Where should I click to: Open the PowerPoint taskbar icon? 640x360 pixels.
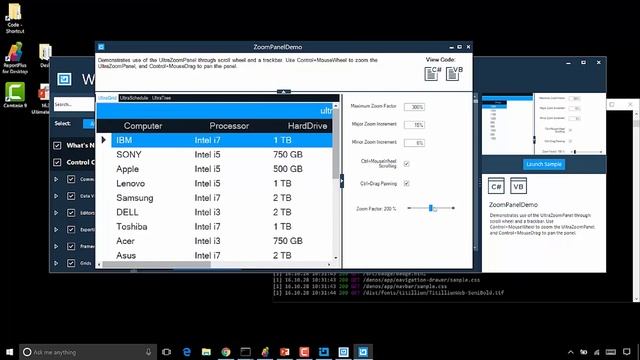284,352
